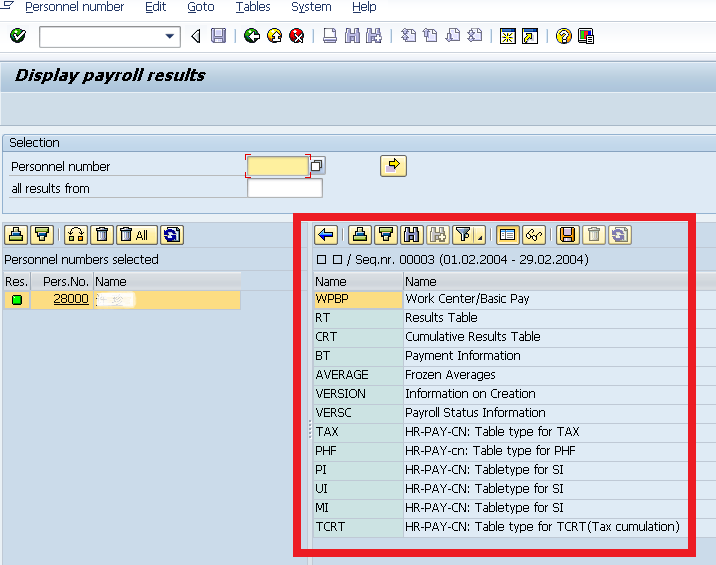
Task: Click the Res. column header
Action: pos(16,281)
